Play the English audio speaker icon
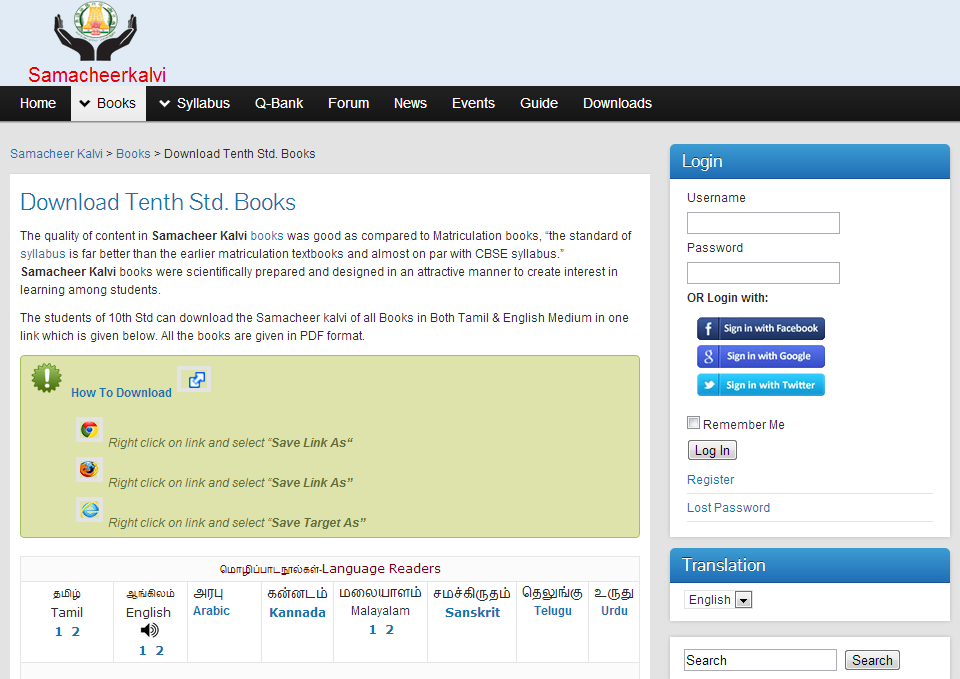Viewport: 960px width, 679px height. pos(149,630)
